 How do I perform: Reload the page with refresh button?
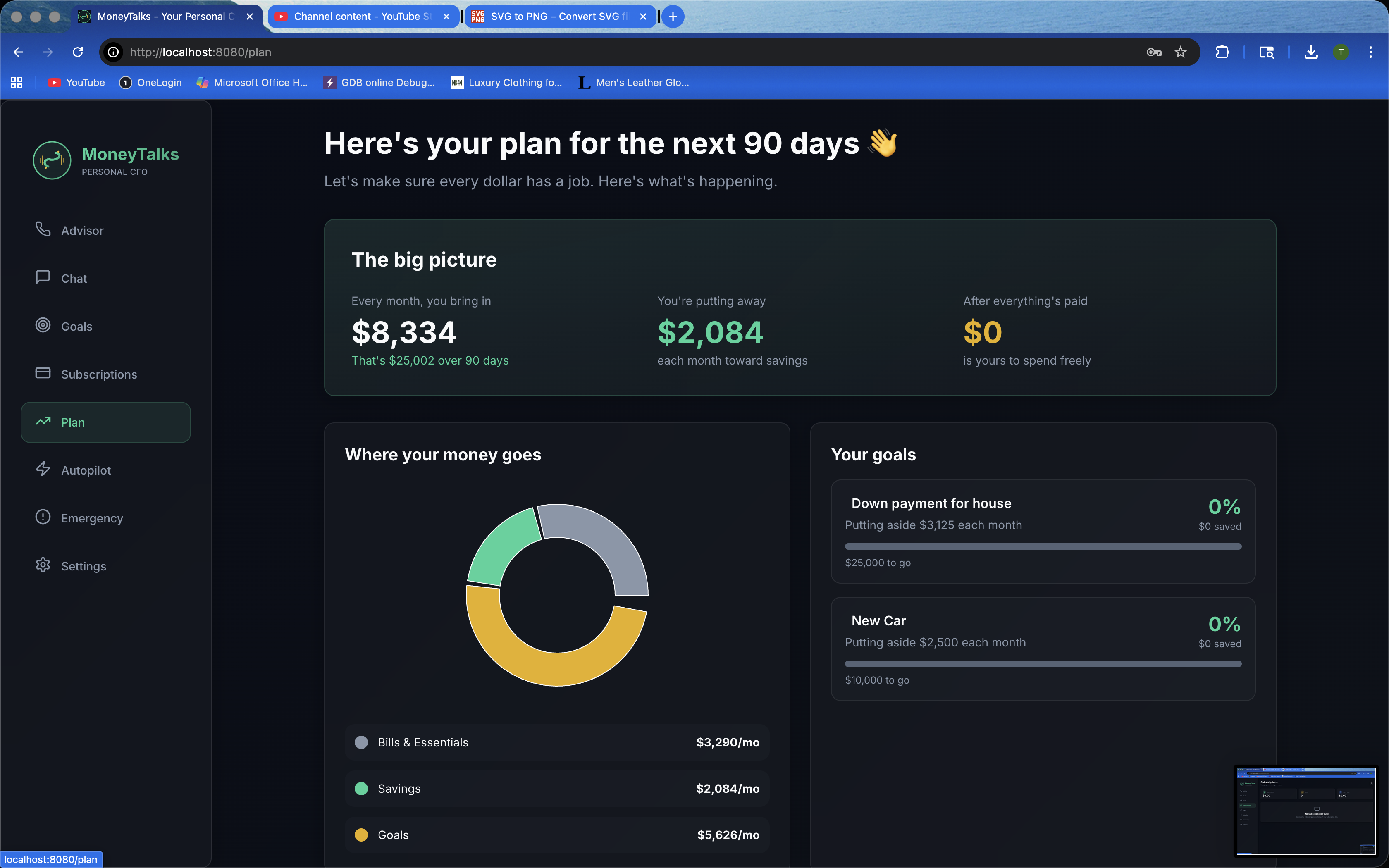click(x=78, y=52)
